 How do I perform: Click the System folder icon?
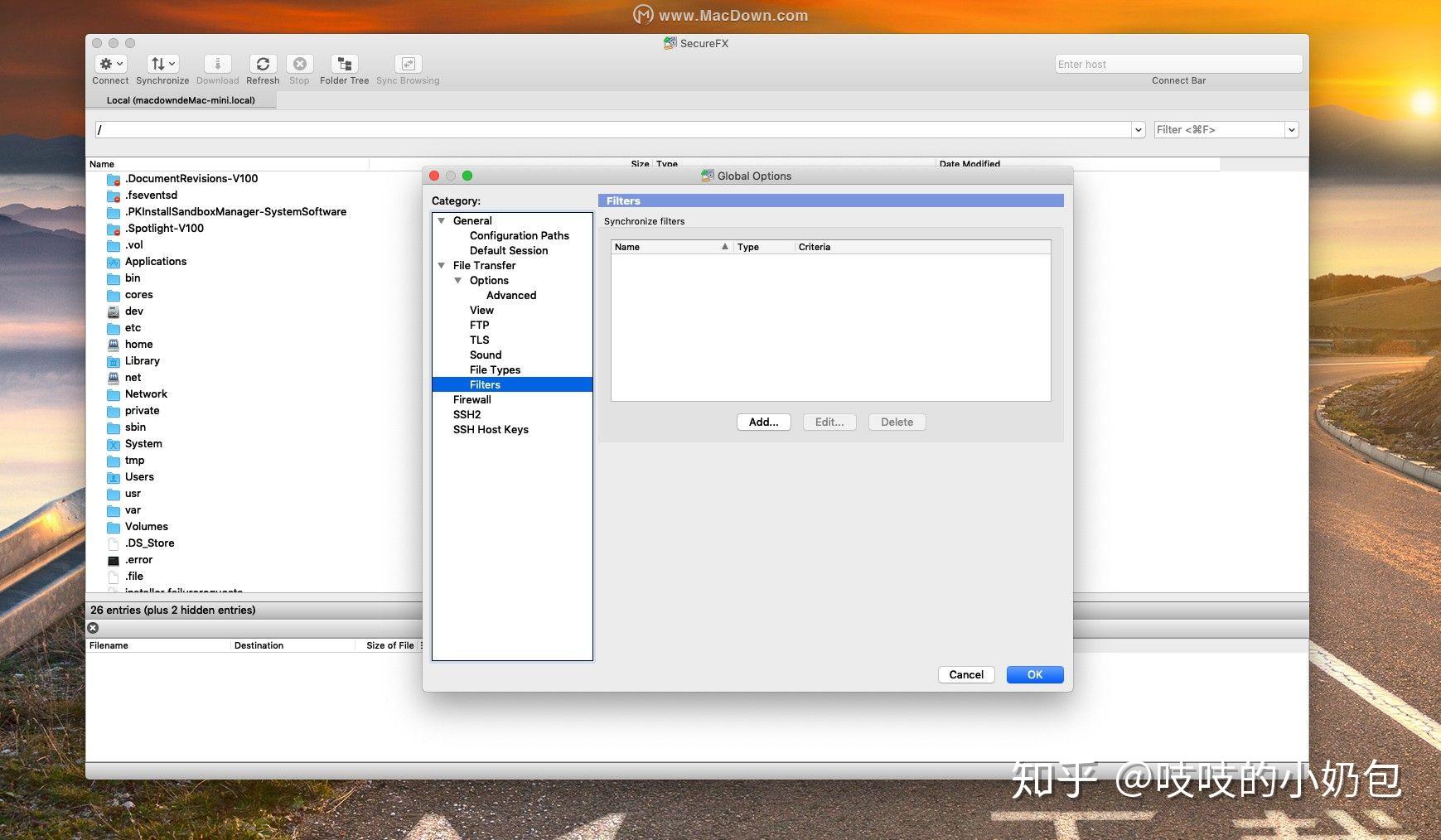[114, 444]
